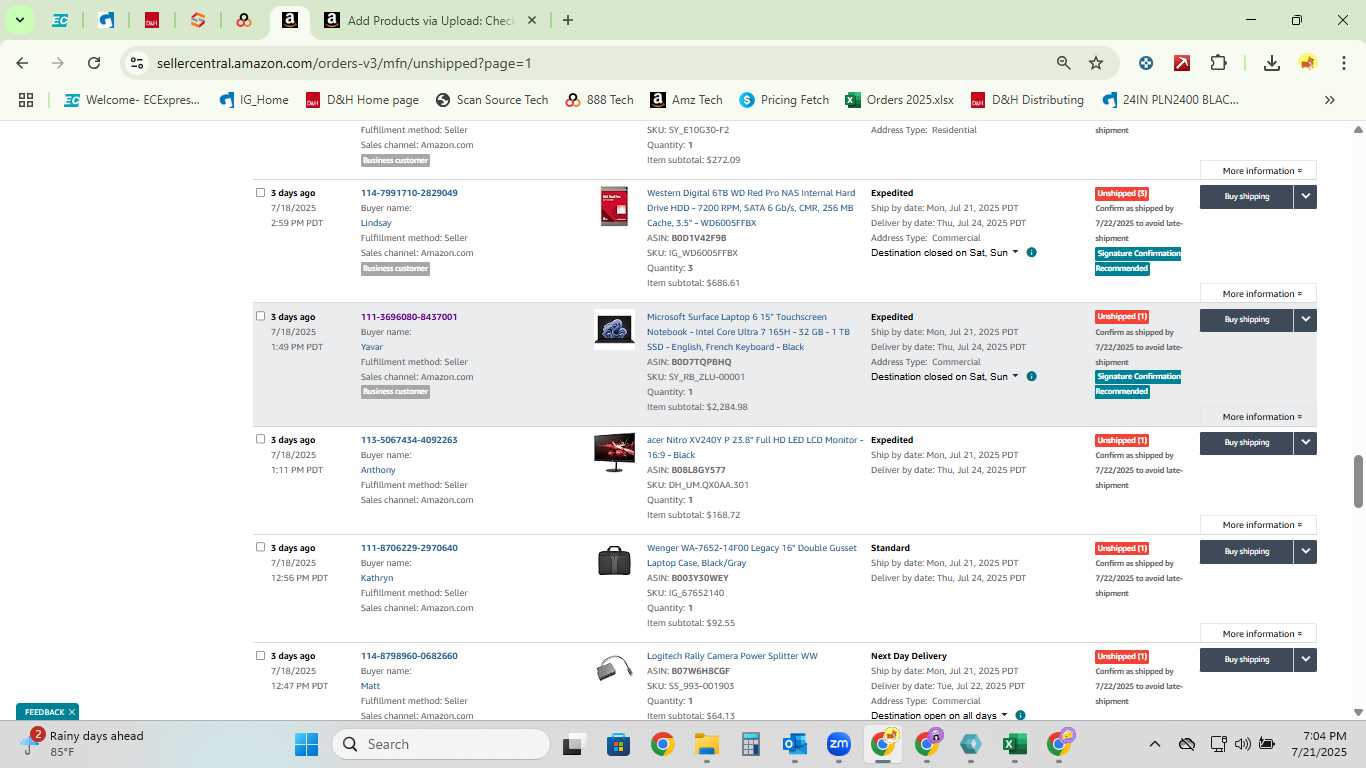This screenshot has height=768, width=1366.
Task: Expand Buy shipping arrow for Wenger order
Action: (1305, 552)
